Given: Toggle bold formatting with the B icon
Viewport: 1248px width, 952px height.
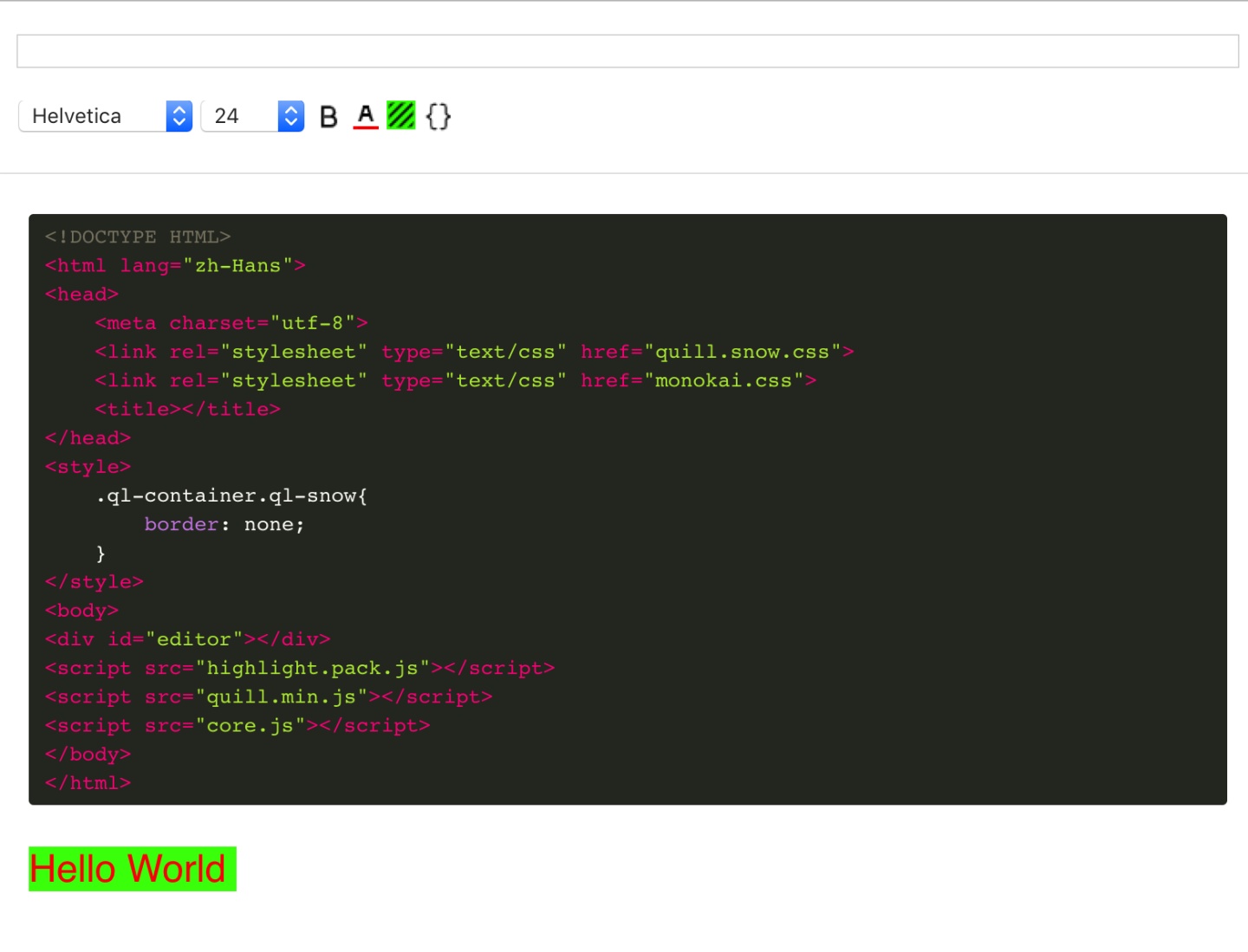Looking at the screenshot, I should [x=328, y=115].
